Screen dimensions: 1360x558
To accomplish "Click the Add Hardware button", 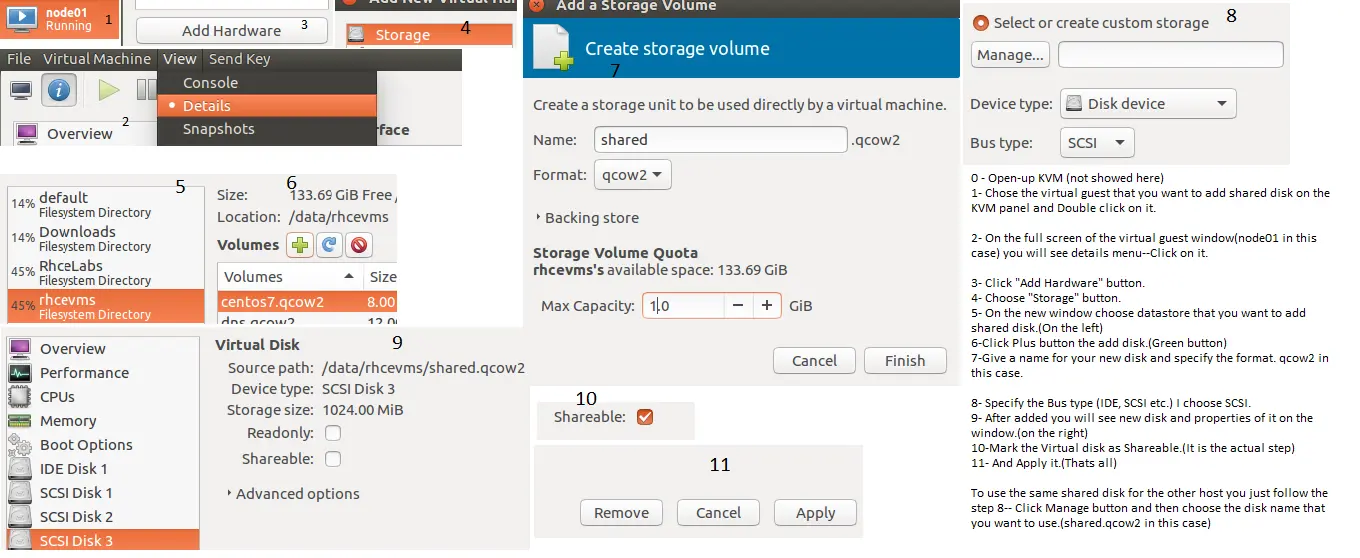I will pos(231,31).
